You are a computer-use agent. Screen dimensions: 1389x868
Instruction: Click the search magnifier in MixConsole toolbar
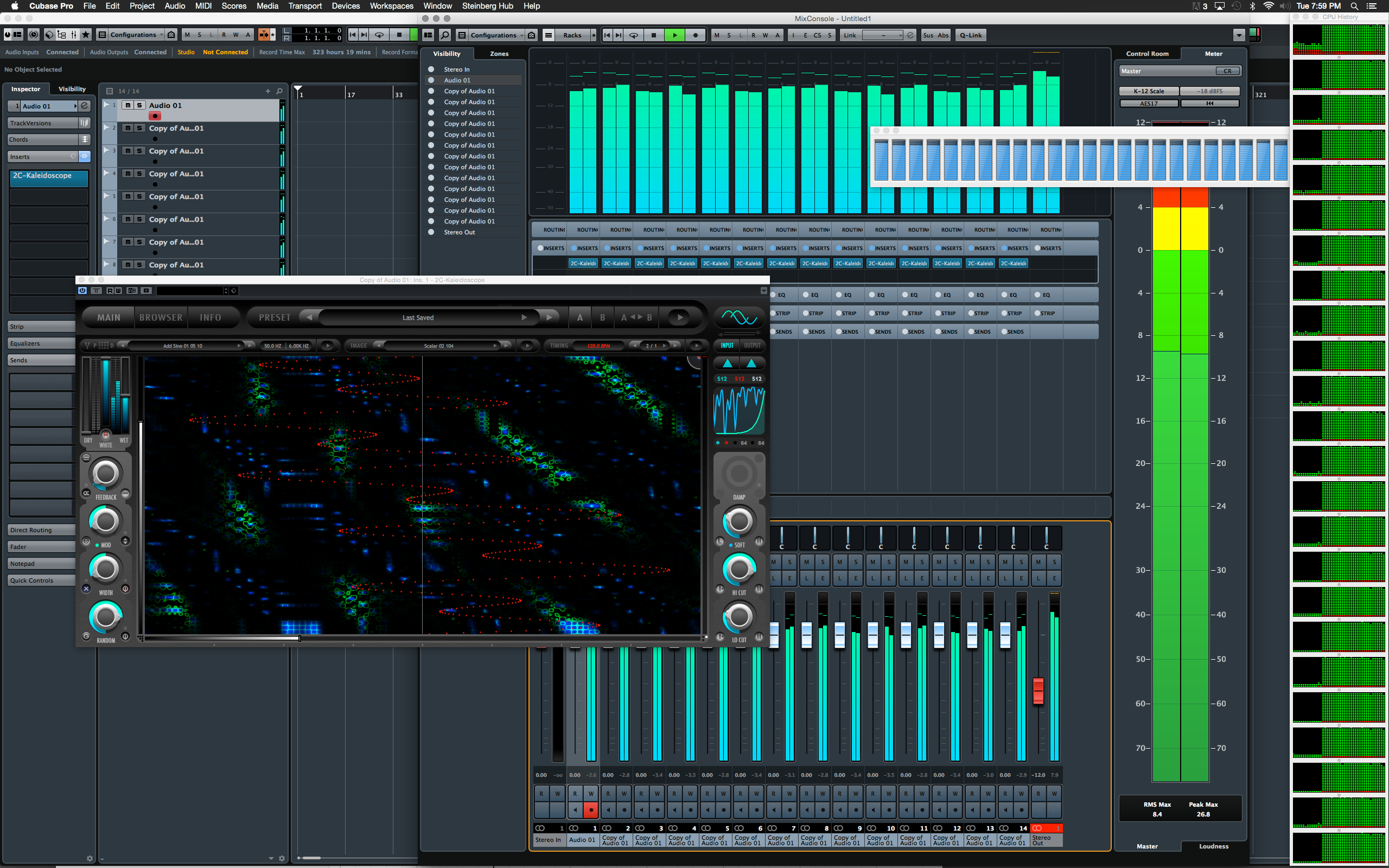pyautogui.click(x=445, y=35)
